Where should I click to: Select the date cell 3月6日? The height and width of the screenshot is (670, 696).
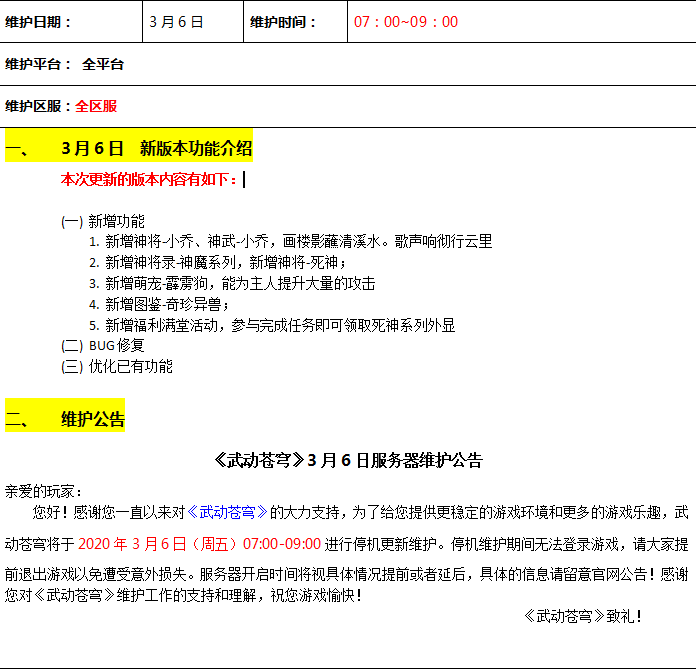pyautogui.click(x=193, y=22)
